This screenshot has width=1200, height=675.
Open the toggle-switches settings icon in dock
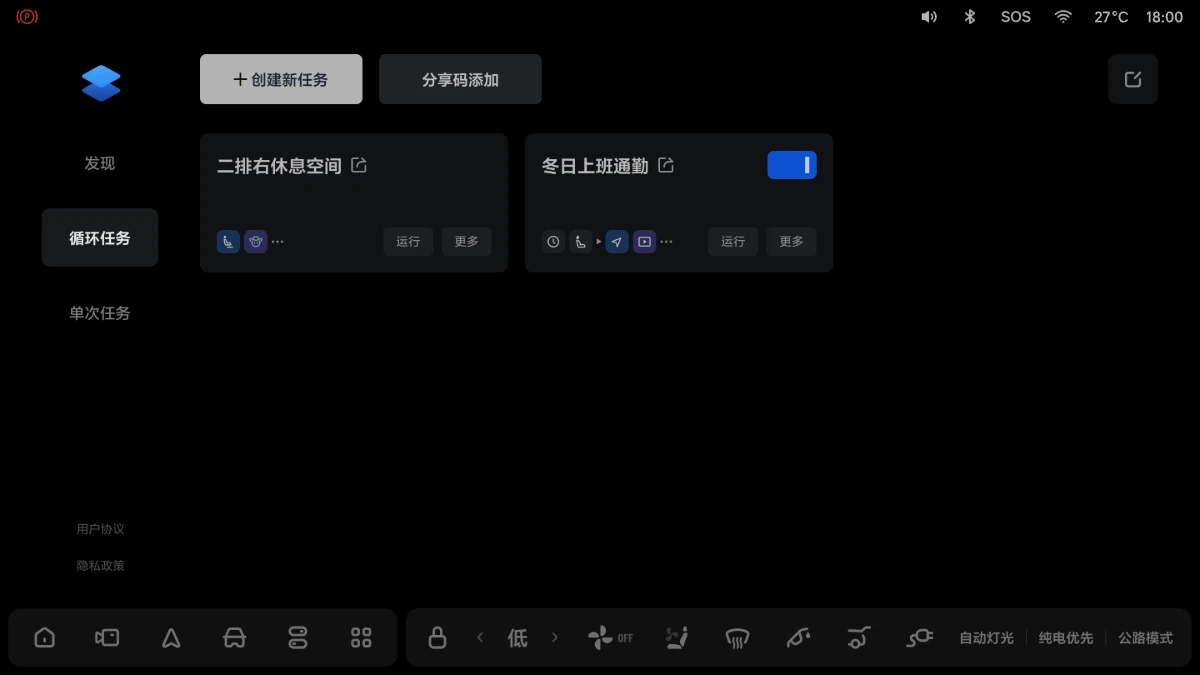pyautogui.click(x=298, y=638)
